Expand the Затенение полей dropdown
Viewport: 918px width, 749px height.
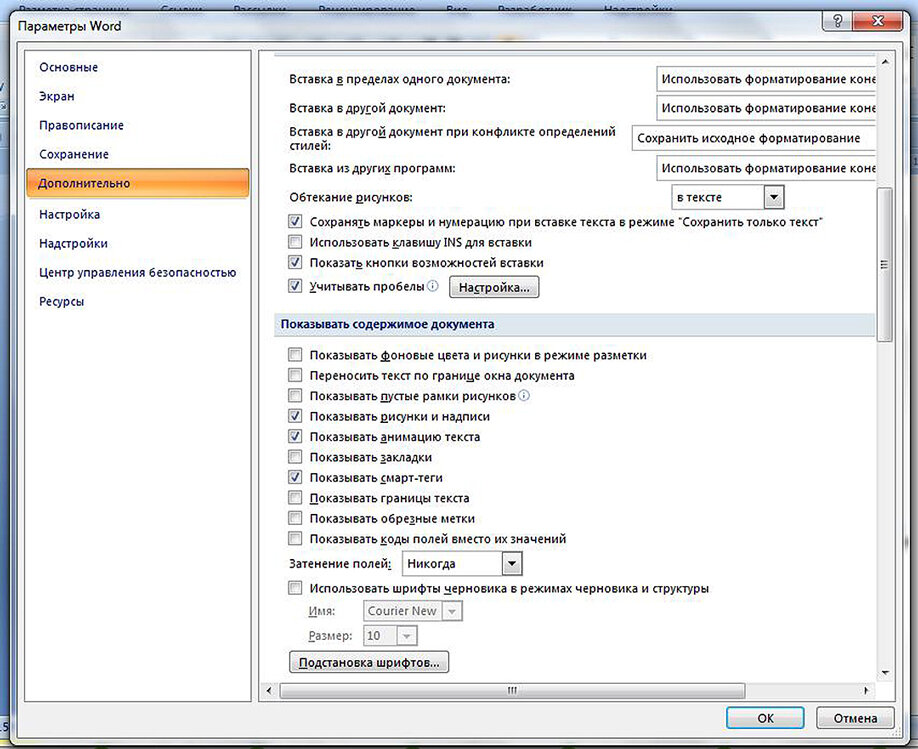(511, 564)
